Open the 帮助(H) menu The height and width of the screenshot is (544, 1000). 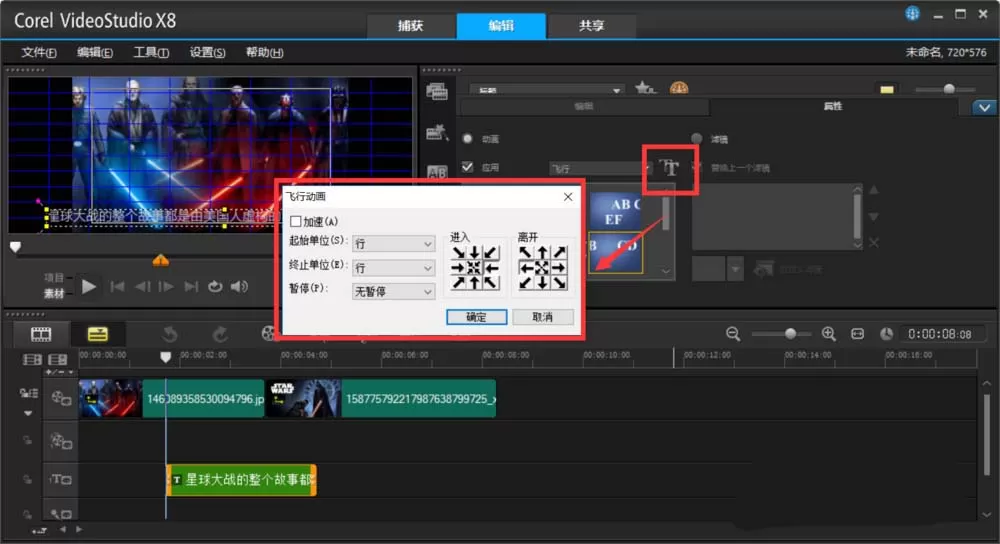[x=265, y=52]
